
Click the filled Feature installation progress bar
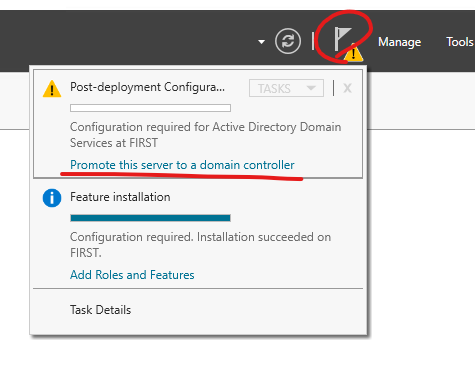(150, 218)
